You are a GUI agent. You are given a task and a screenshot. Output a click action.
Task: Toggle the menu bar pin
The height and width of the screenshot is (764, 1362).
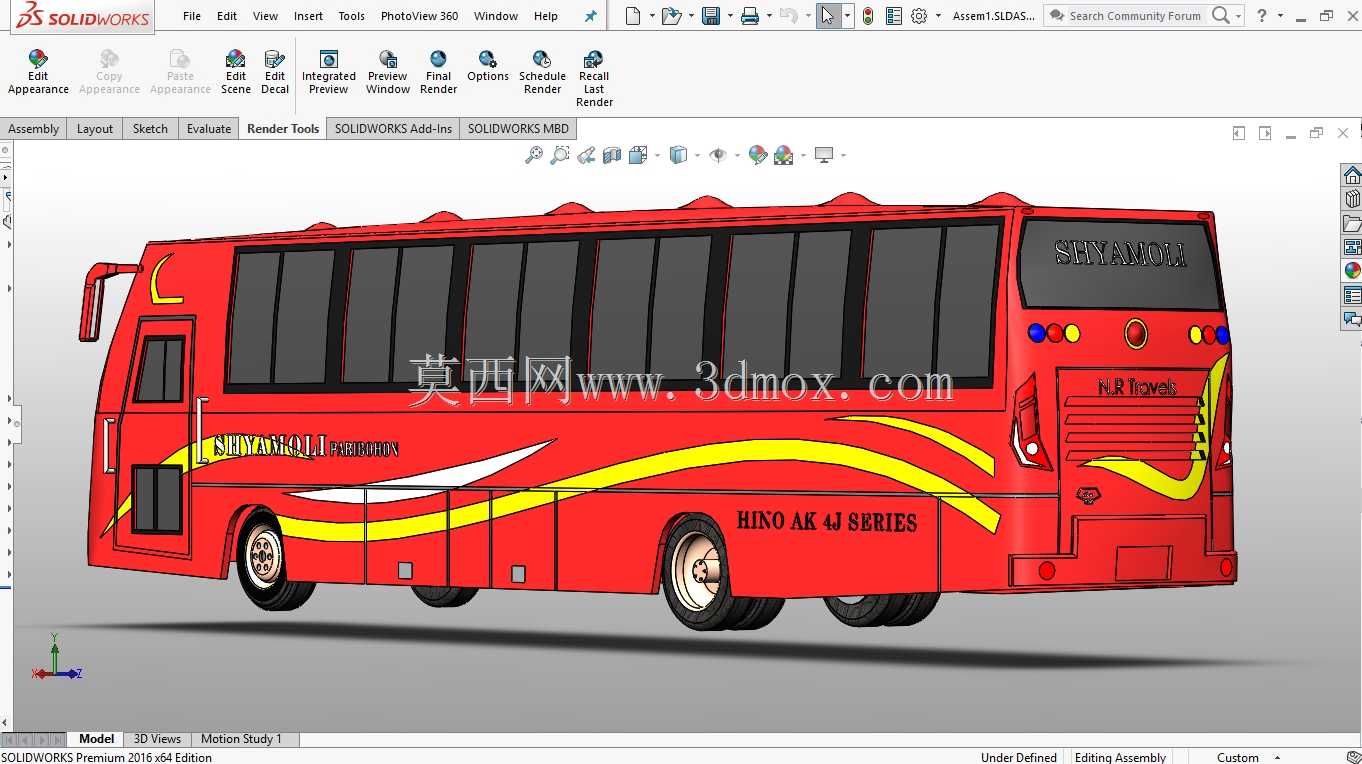pyautogui.click(x=590, y=16)
